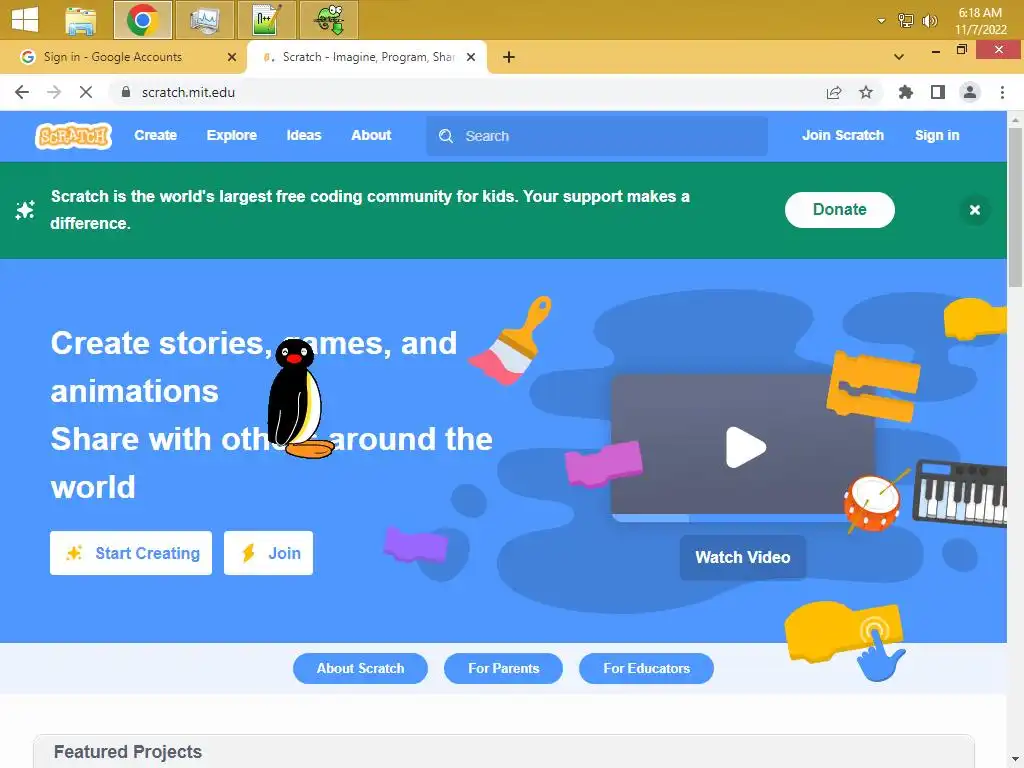Click the Scratch logo in the navbar
This screenshot has height=768, width=1024.
tap(73, 136)
